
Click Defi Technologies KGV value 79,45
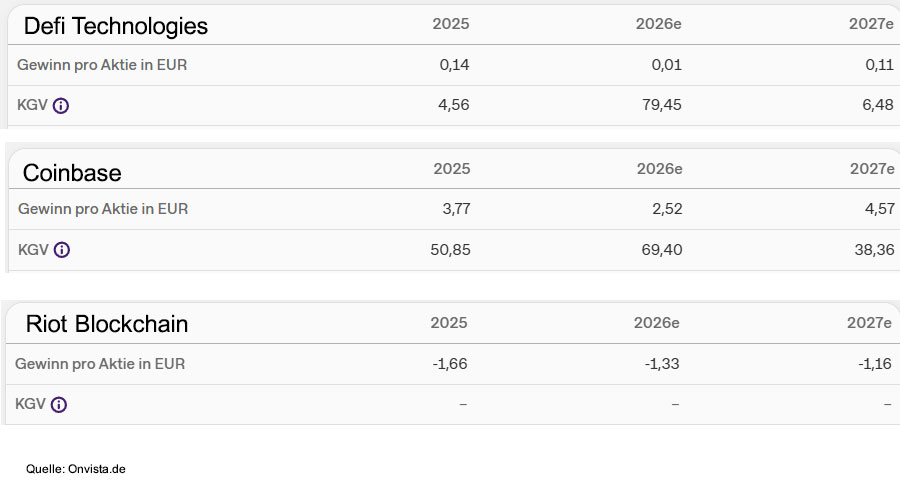point(660,104)
